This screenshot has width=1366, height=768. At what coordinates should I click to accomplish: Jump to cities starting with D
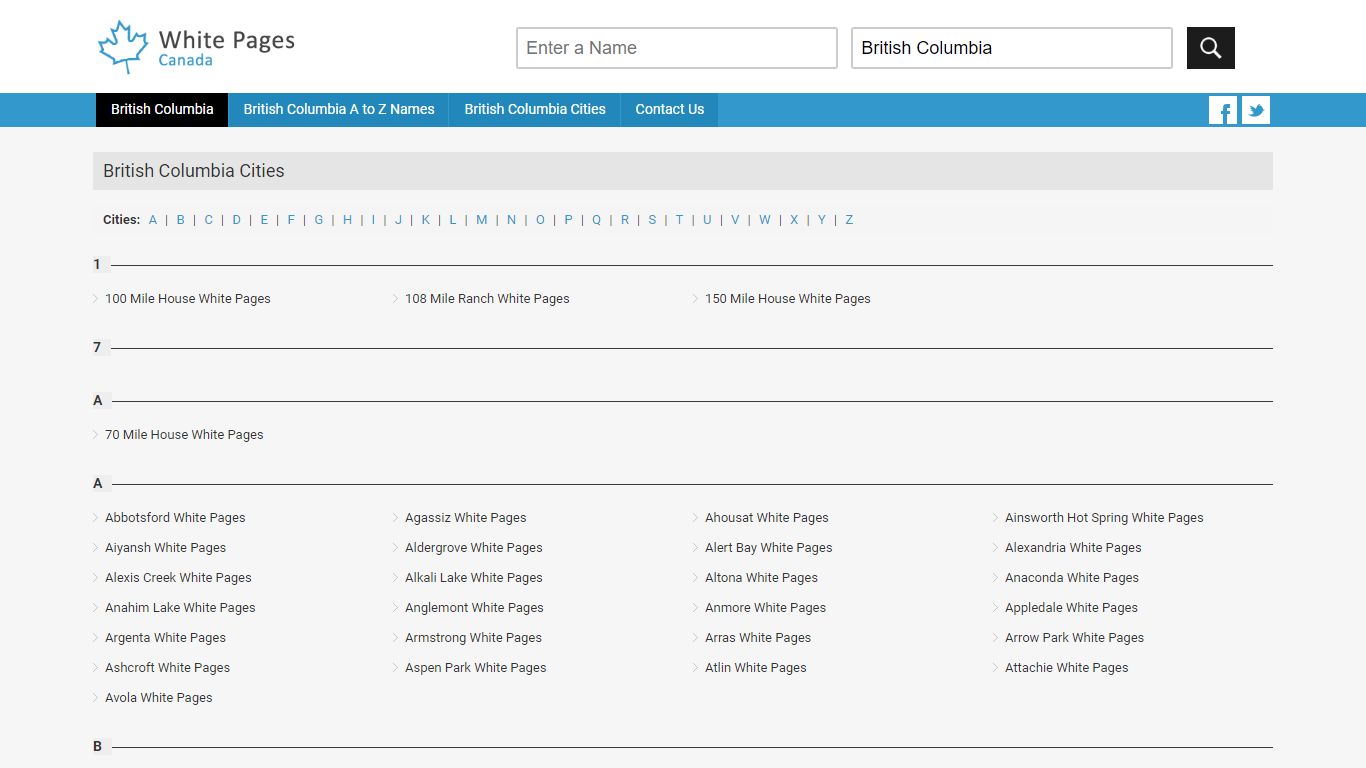[237, 220]
